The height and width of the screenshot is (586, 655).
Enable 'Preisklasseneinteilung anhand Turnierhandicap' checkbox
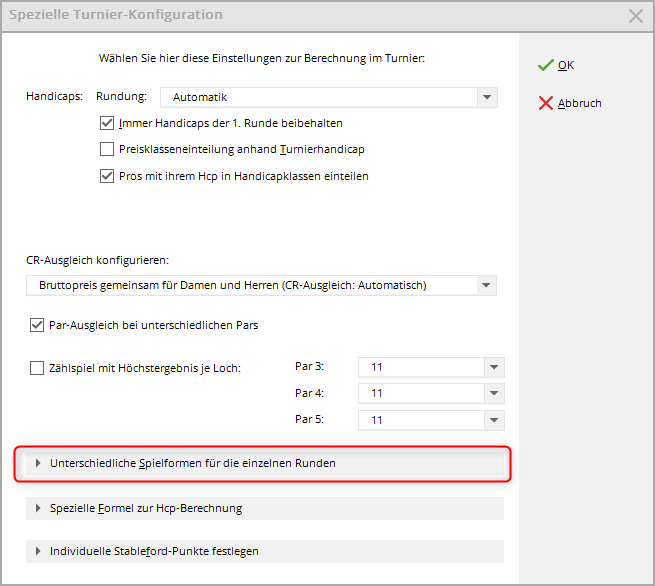tap(108, 150)
